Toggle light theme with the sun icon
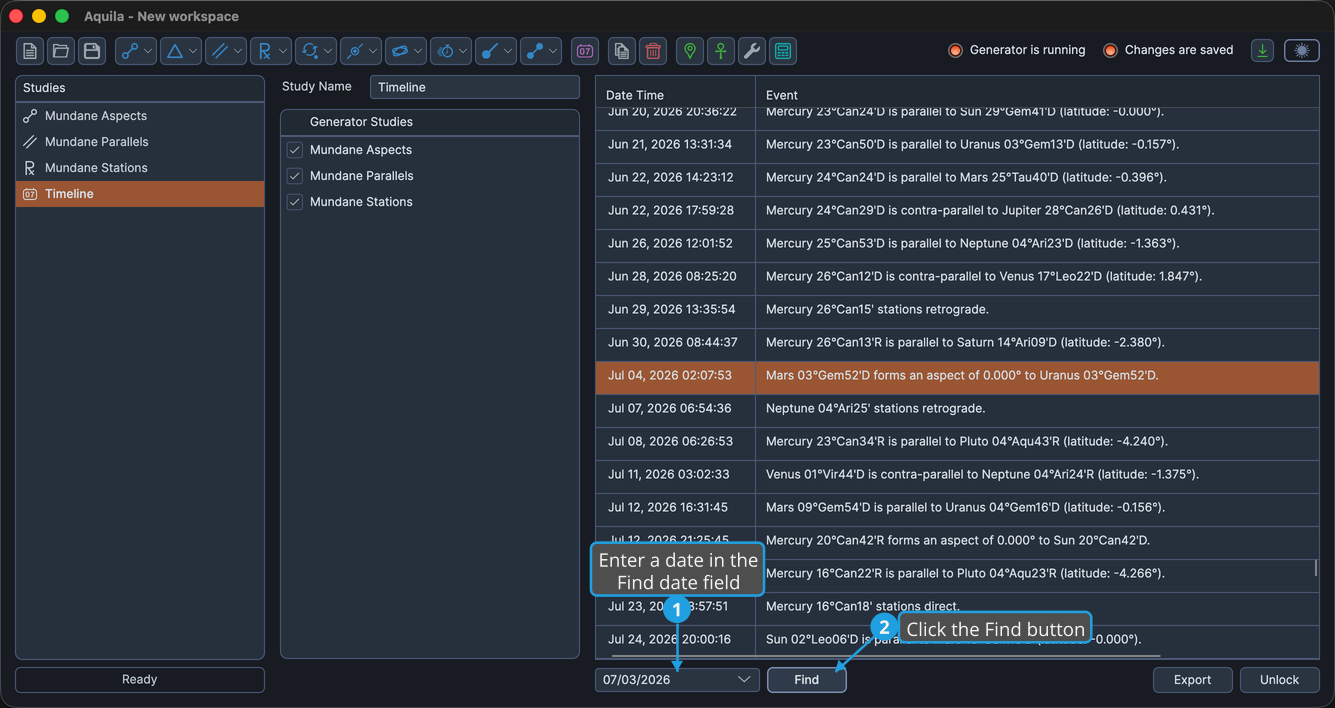 [x=1302, y=50]
